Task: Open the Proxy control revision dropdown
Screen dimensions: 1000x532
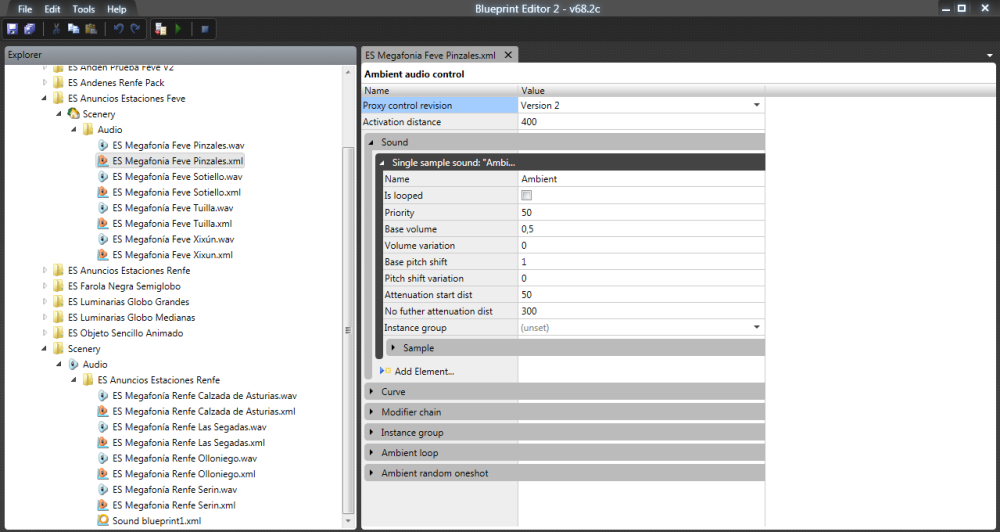Action: pos(756,105)
